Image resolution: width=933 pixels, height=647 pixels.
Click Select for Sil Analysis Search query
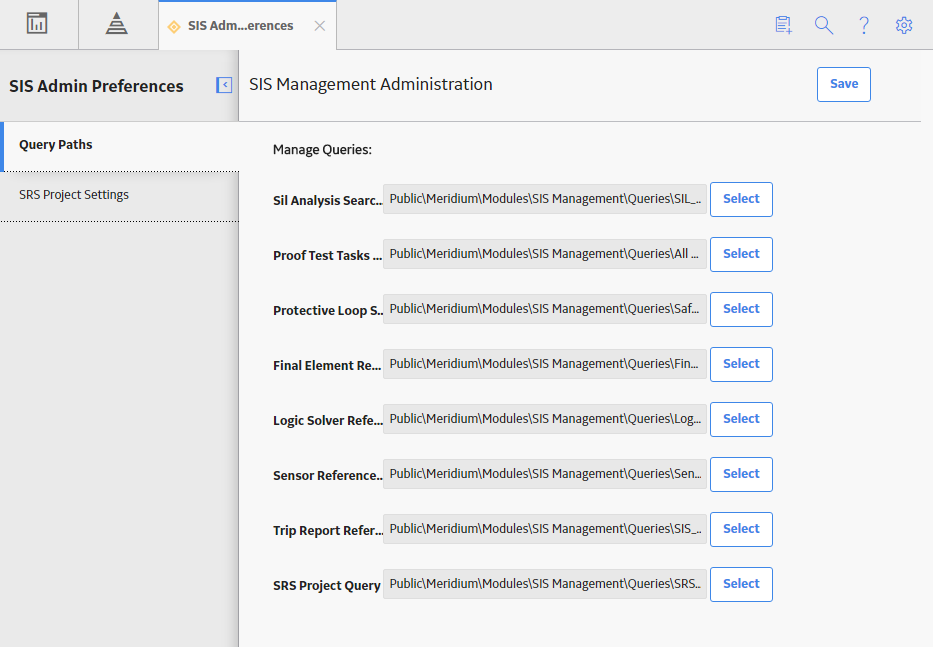[741, 199]
